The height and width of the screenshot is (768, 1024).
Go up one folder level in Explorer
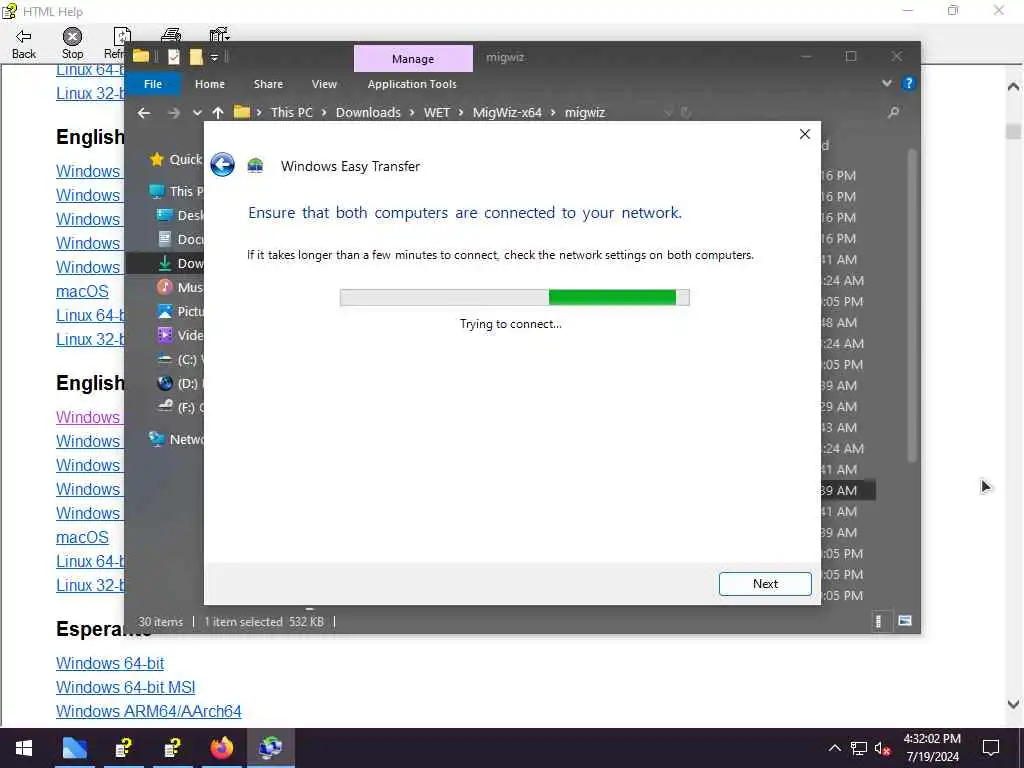(x=217, y=112)
